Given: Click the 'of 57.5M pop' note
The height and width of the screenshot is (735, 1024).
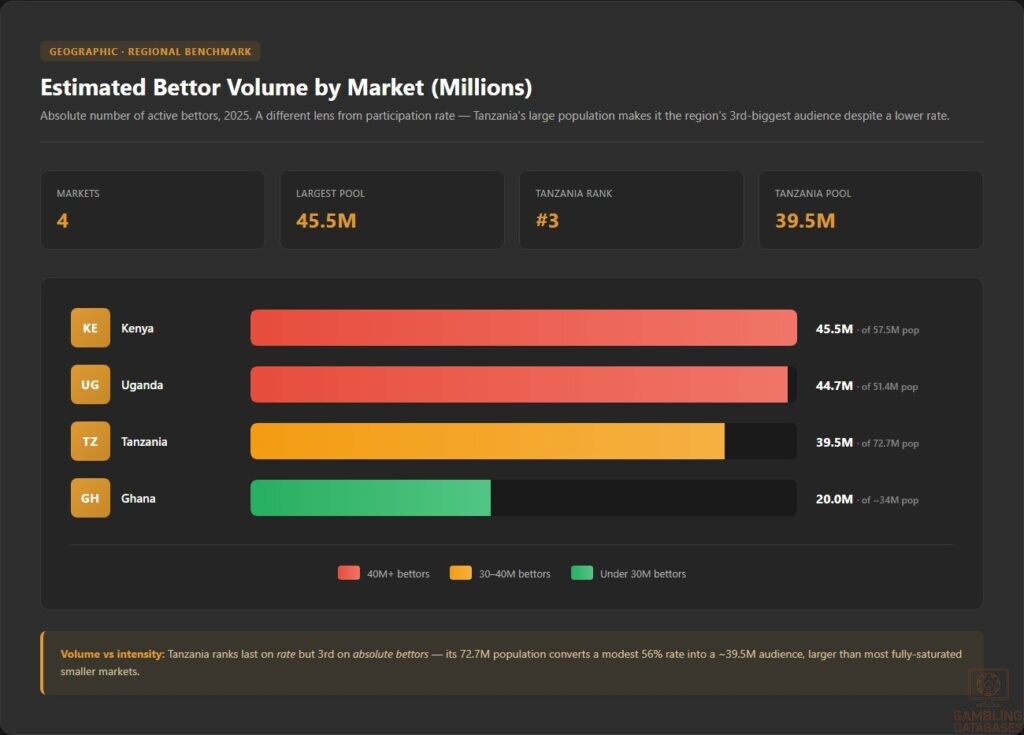Looking at the screenshot, I should coord(890,330).
